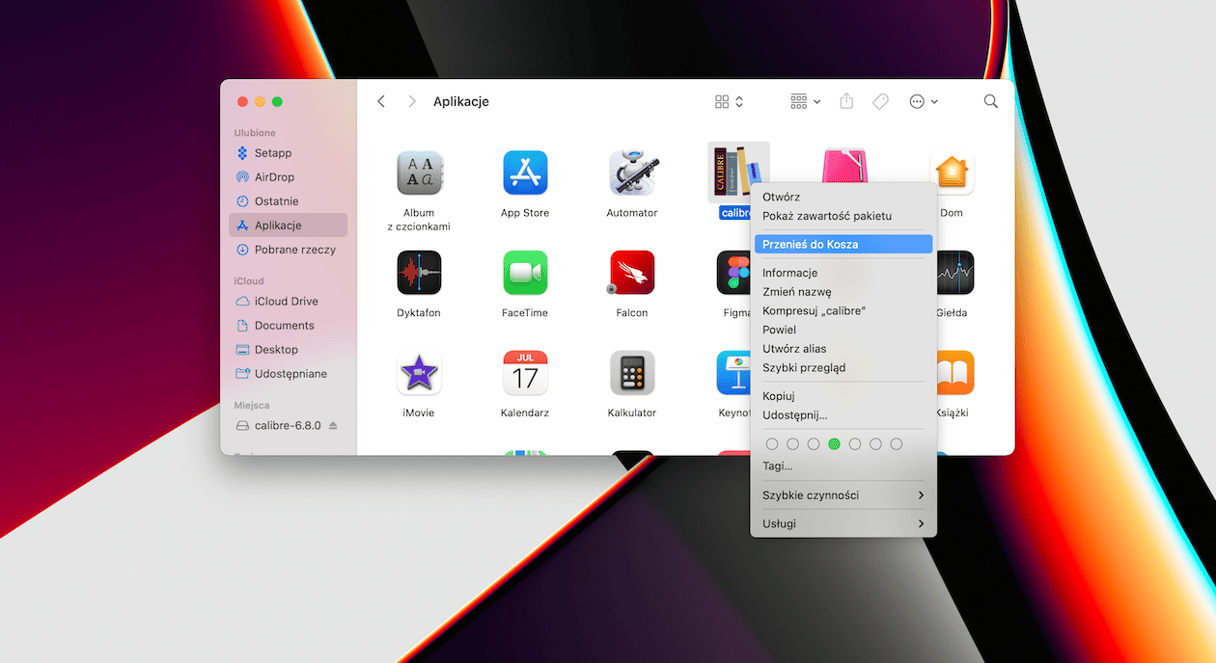Choose Kopiuj from the context menu

844,396
